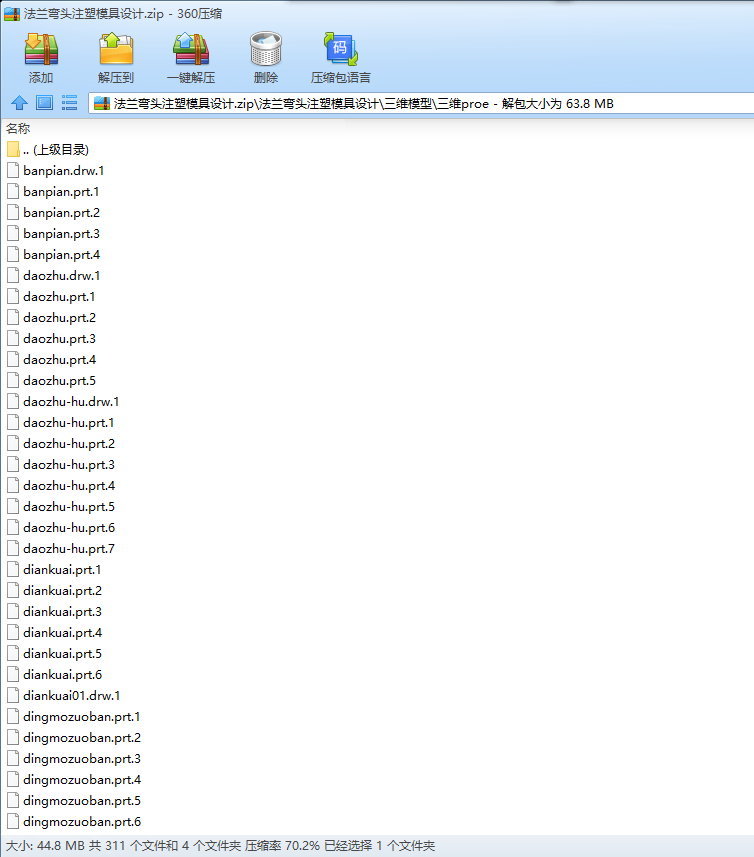Select file daozhu.prt.2
The height and width of the screenshot is (857, 754).
coord(51,318)
